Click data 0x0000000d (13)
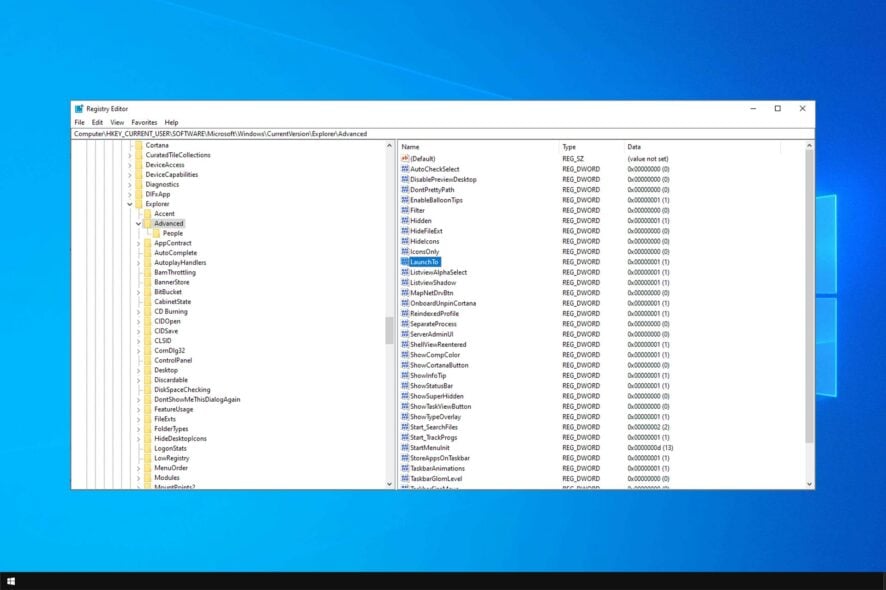886x590 pixels. click(x=650, y=448)
